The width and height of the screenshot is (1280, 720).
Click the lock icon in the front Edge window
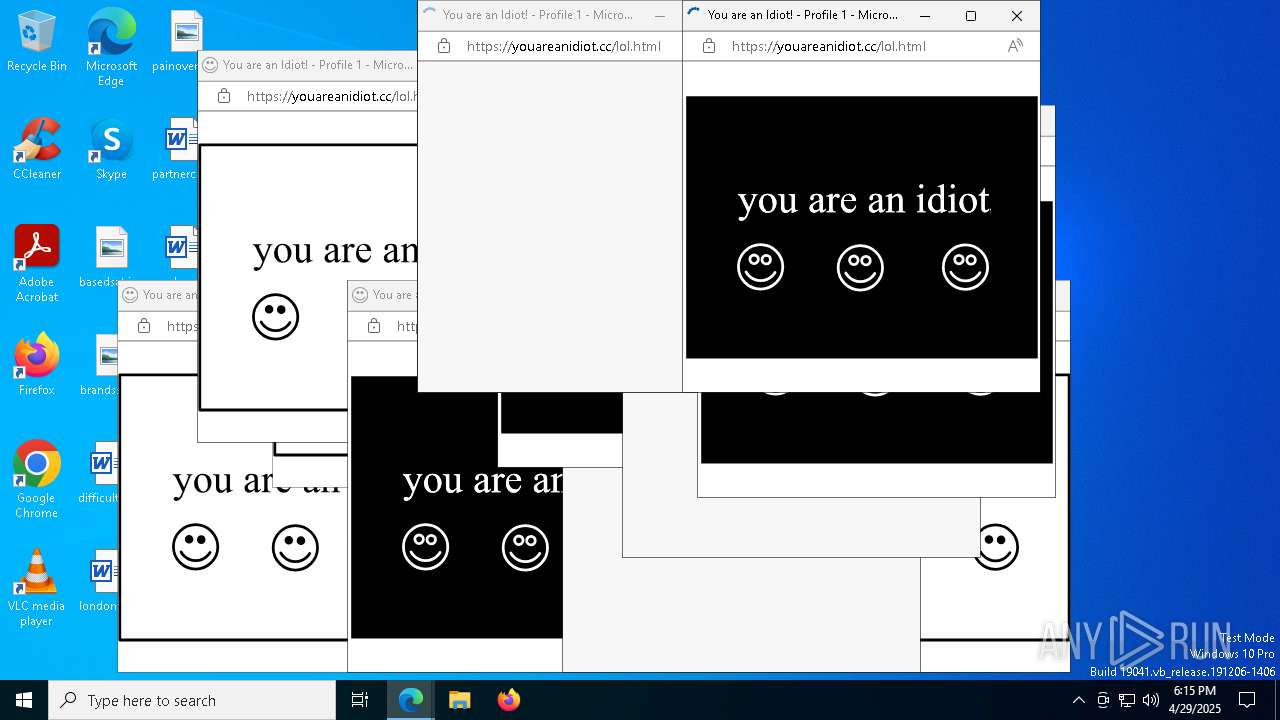tap(709, 46)
